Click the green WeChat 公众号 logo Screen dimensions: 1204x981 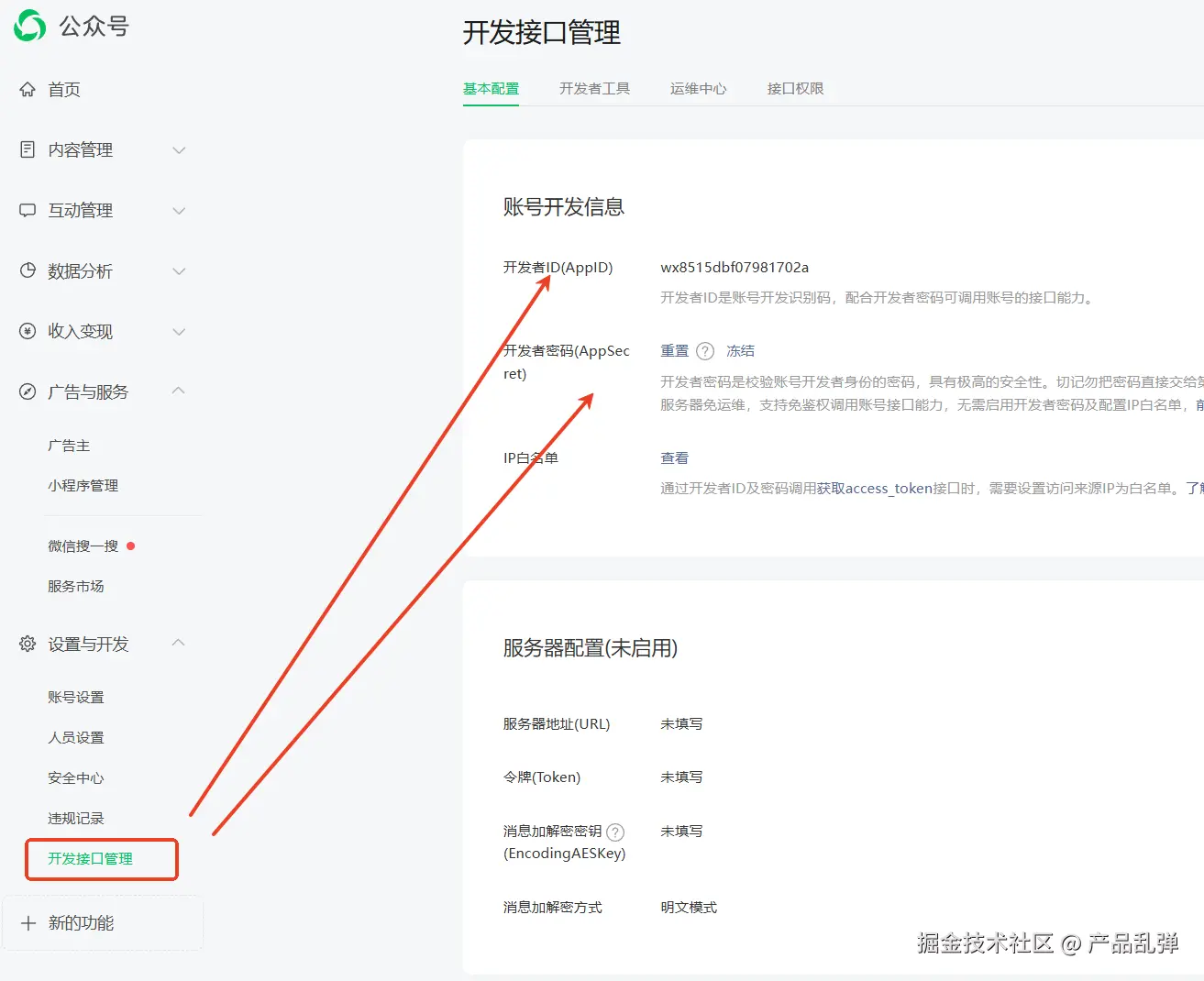(29, 26)
